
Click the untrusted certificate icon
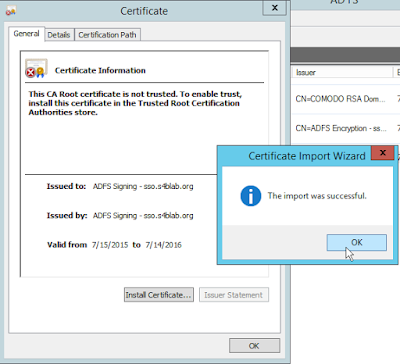coord(36,68)
